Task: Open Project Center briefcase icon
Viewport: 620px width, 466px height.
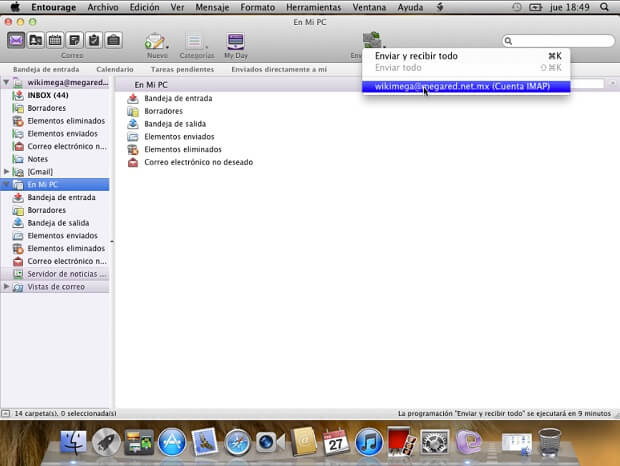Action: [x=113, y=40]
